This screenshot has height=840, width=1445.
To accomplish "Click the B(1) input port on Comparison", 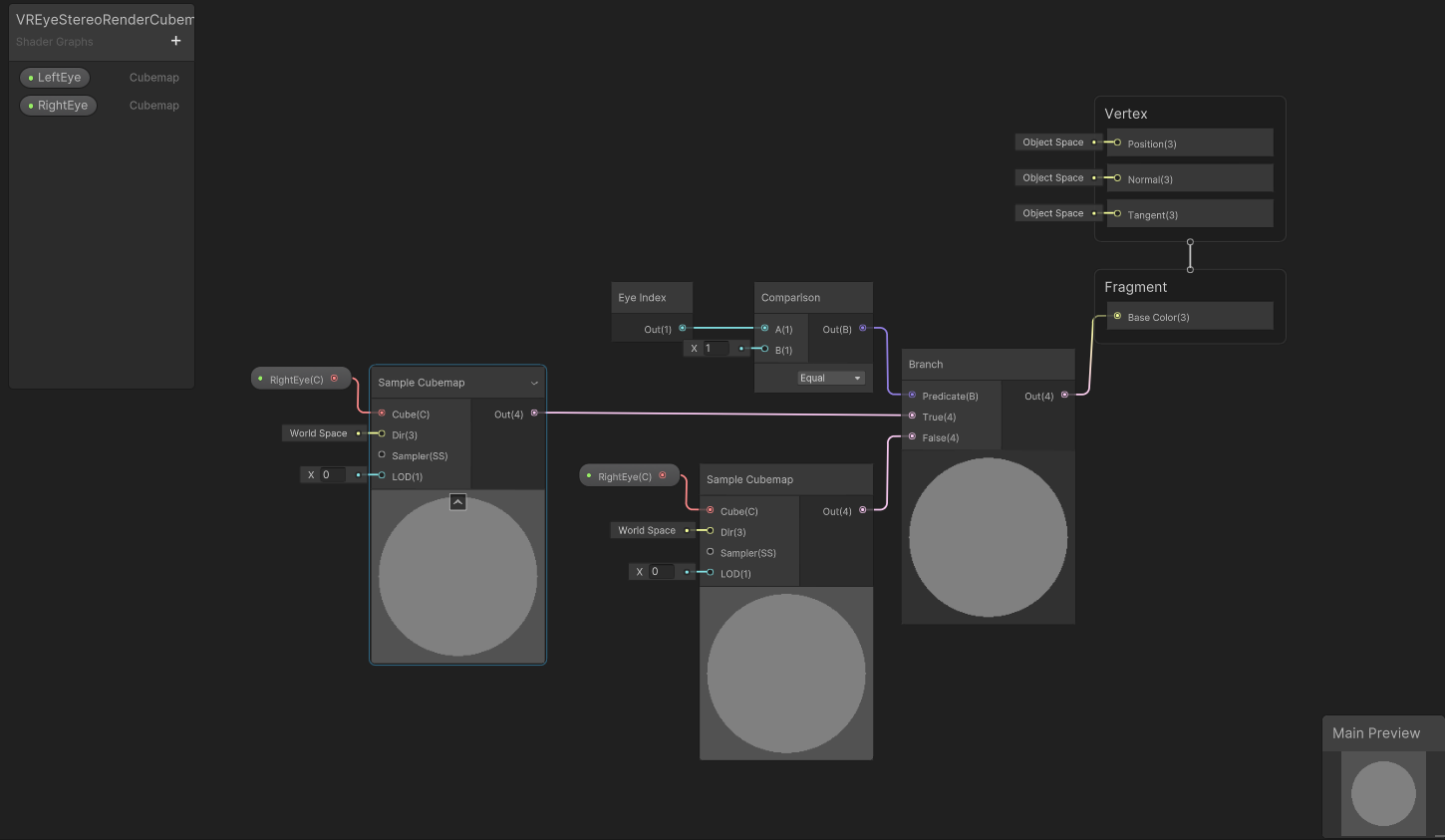I will 764,349.
